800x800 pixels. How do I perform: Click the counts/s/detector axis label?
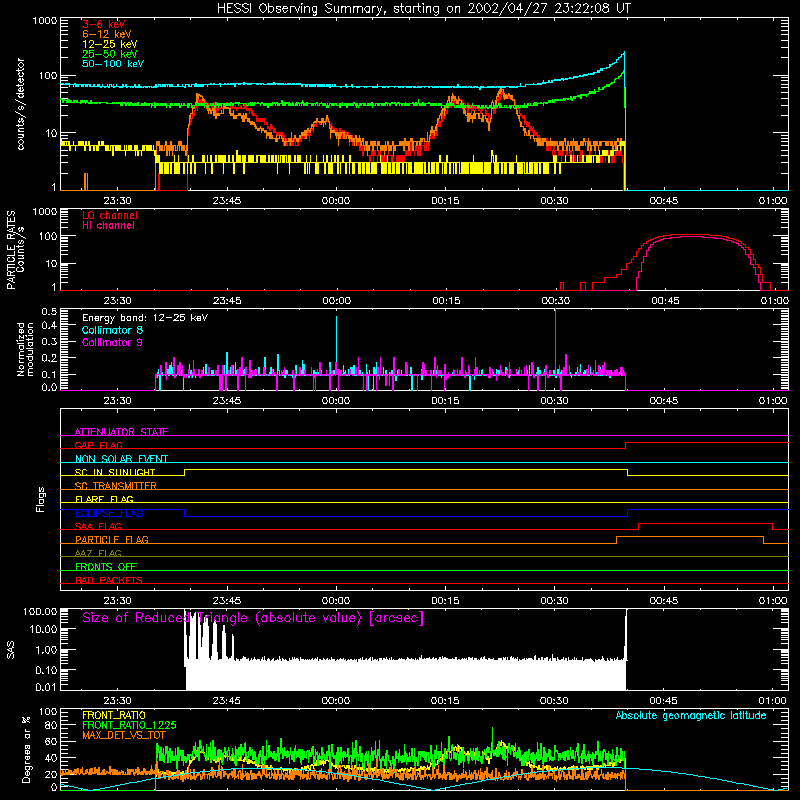click(21, 104)
